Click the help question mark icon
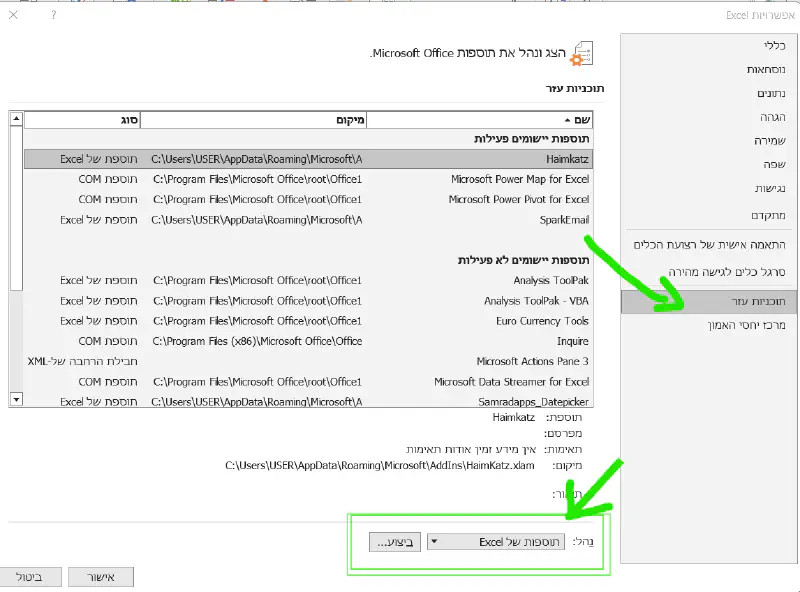The width and height of the screenshot is (800, 592). pyautogui.click(x=54, y=15)
